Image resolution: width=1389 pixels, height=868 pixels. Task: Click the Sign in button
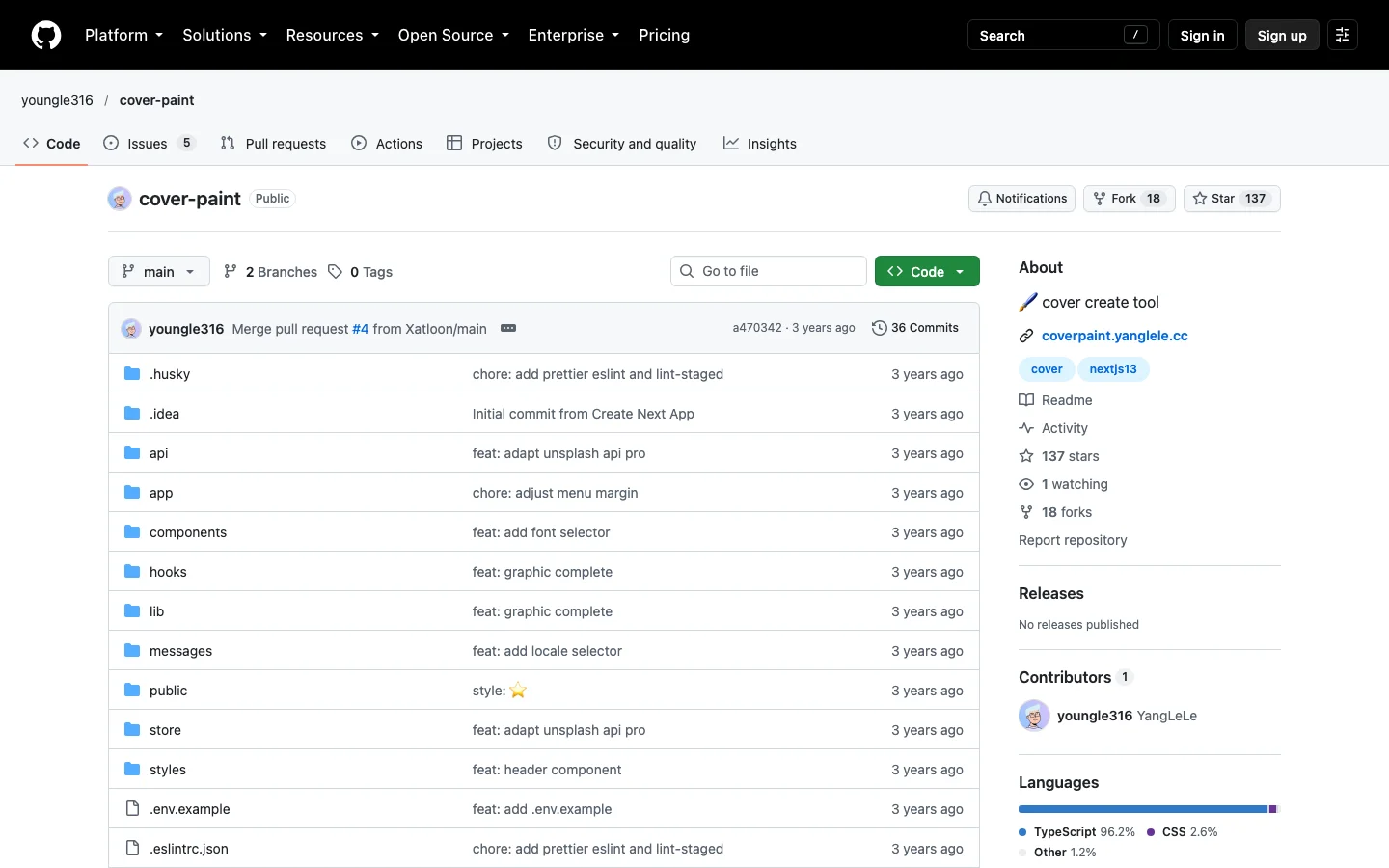1202,35
